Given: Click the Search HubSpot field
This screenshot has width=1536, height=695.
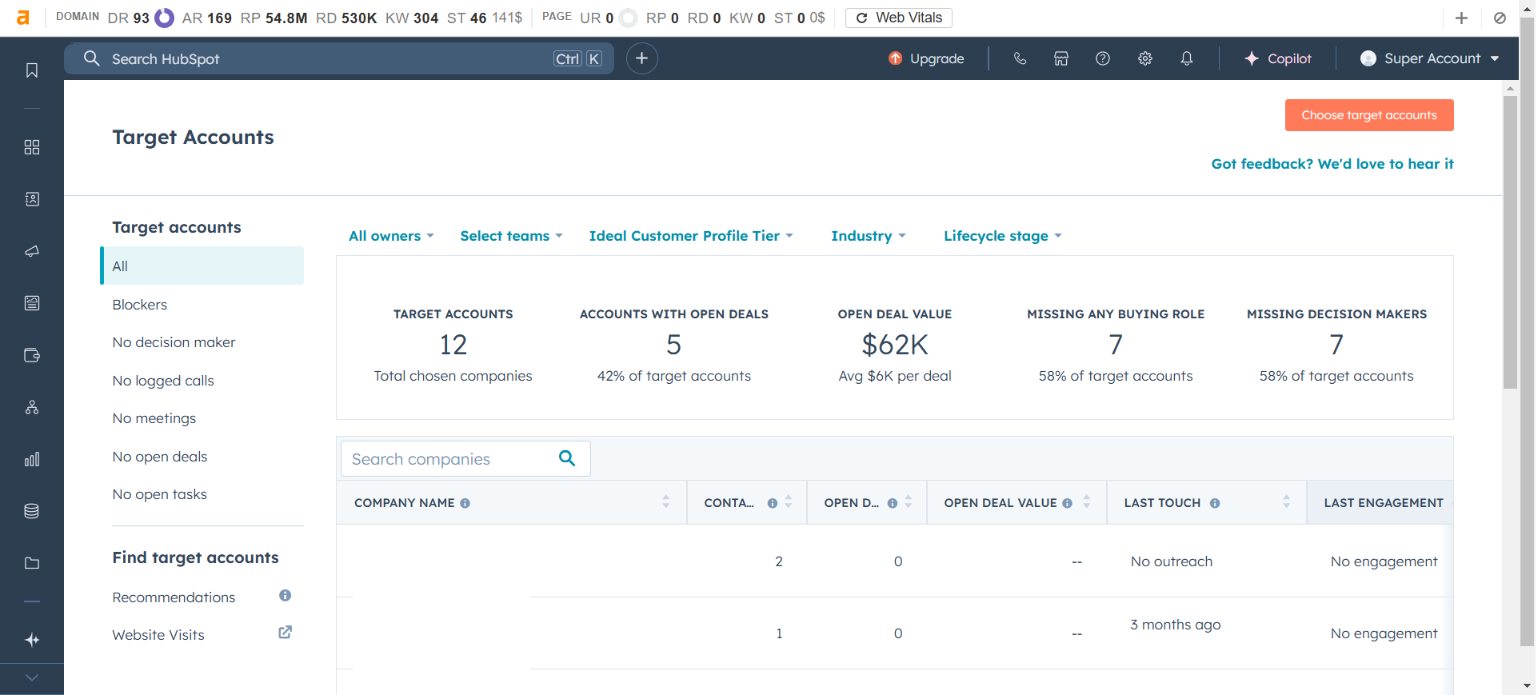Looking at the screenshot, I should click(x=339, y=59).
